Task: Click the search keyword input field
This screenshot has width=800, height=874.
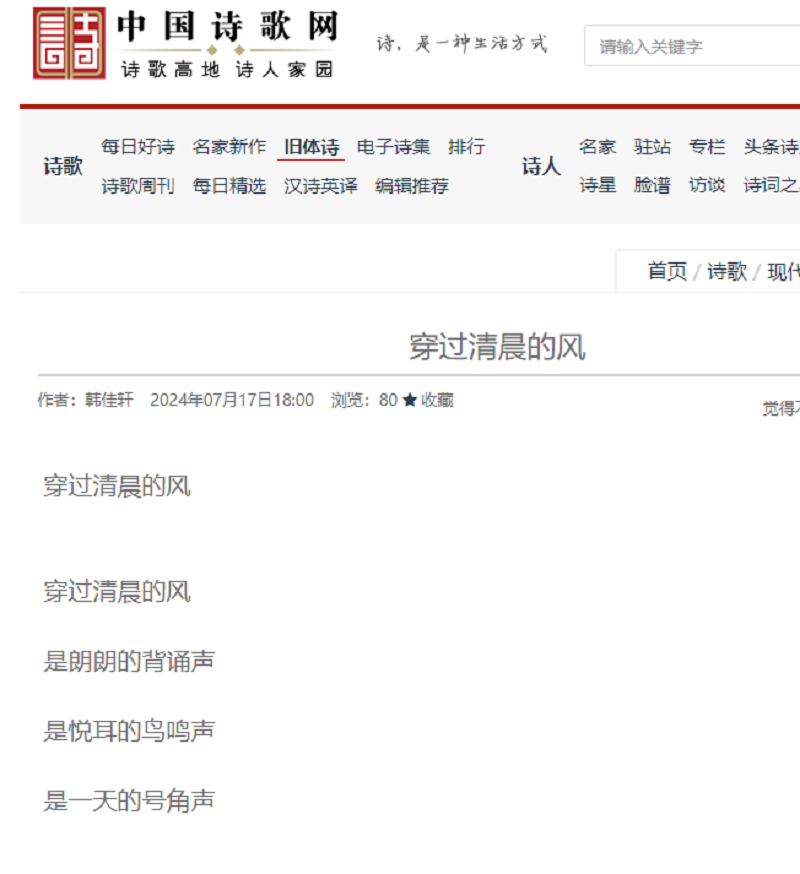Action: (x=690, y=46)
